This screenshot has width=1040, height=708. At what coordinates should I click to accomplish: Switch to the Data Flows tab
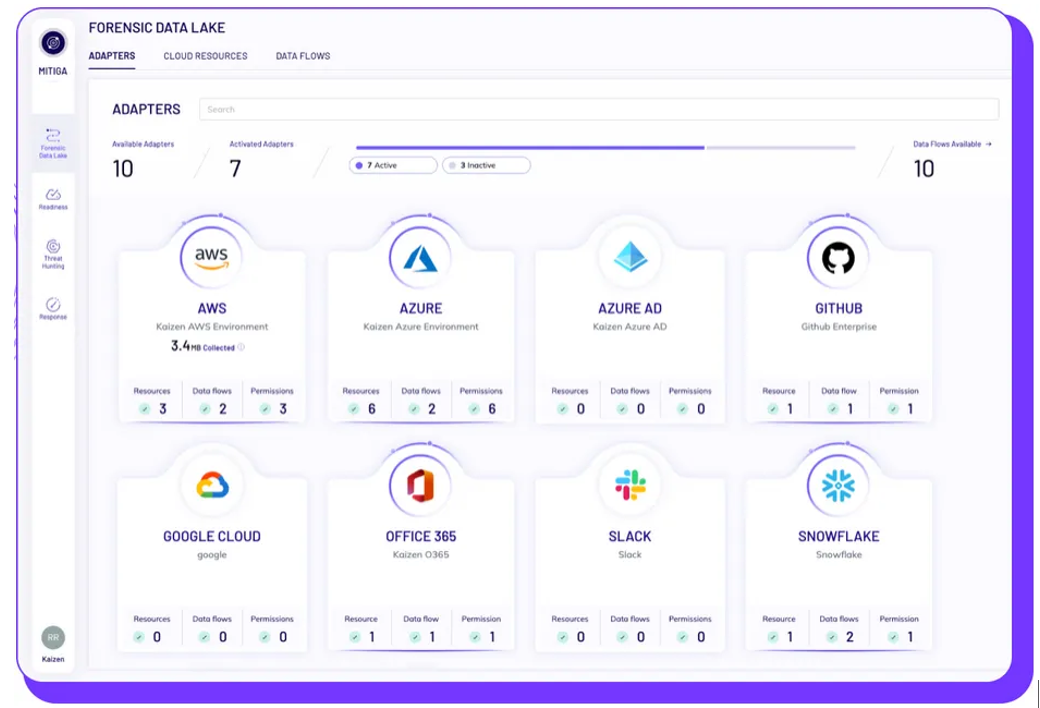(303, 56)
